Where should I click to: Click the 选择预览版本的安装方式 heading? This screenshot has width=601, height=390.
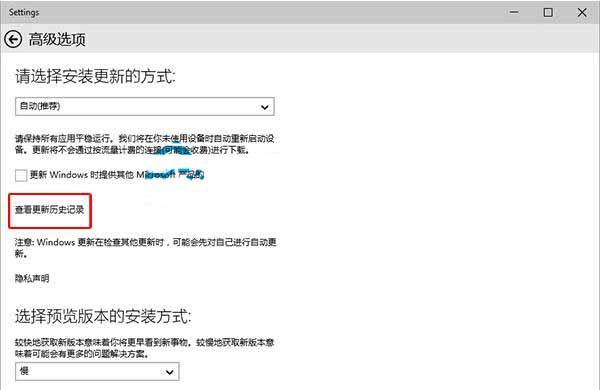[103, 316]
